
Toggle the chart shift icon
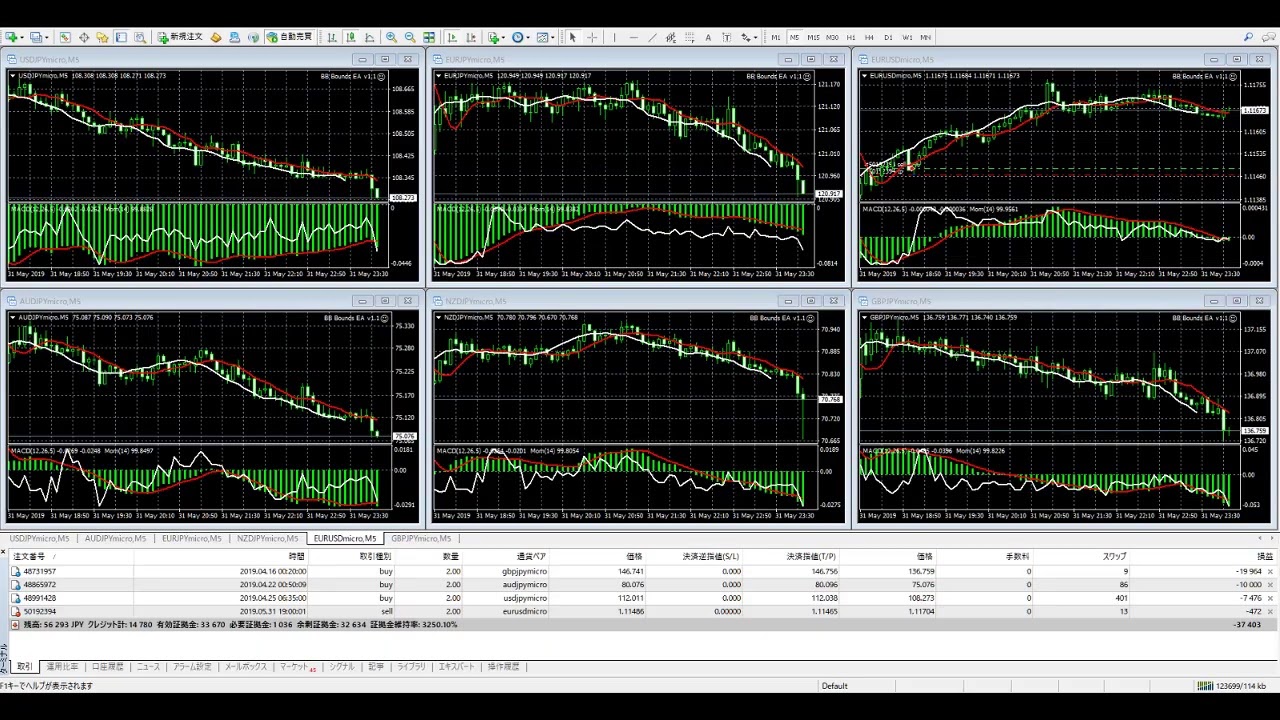[x=471, y=37]
